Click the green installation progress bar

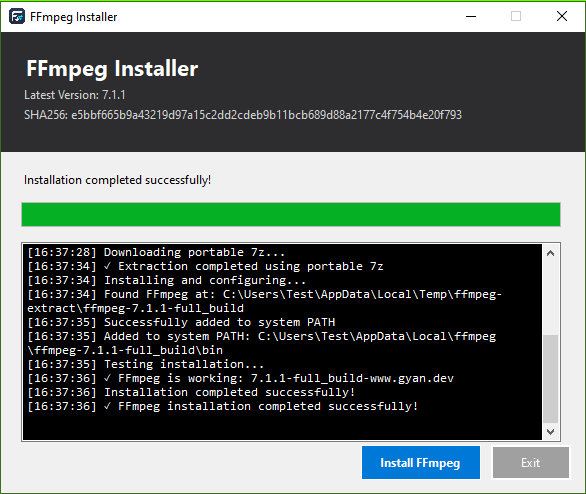point(291,214)
